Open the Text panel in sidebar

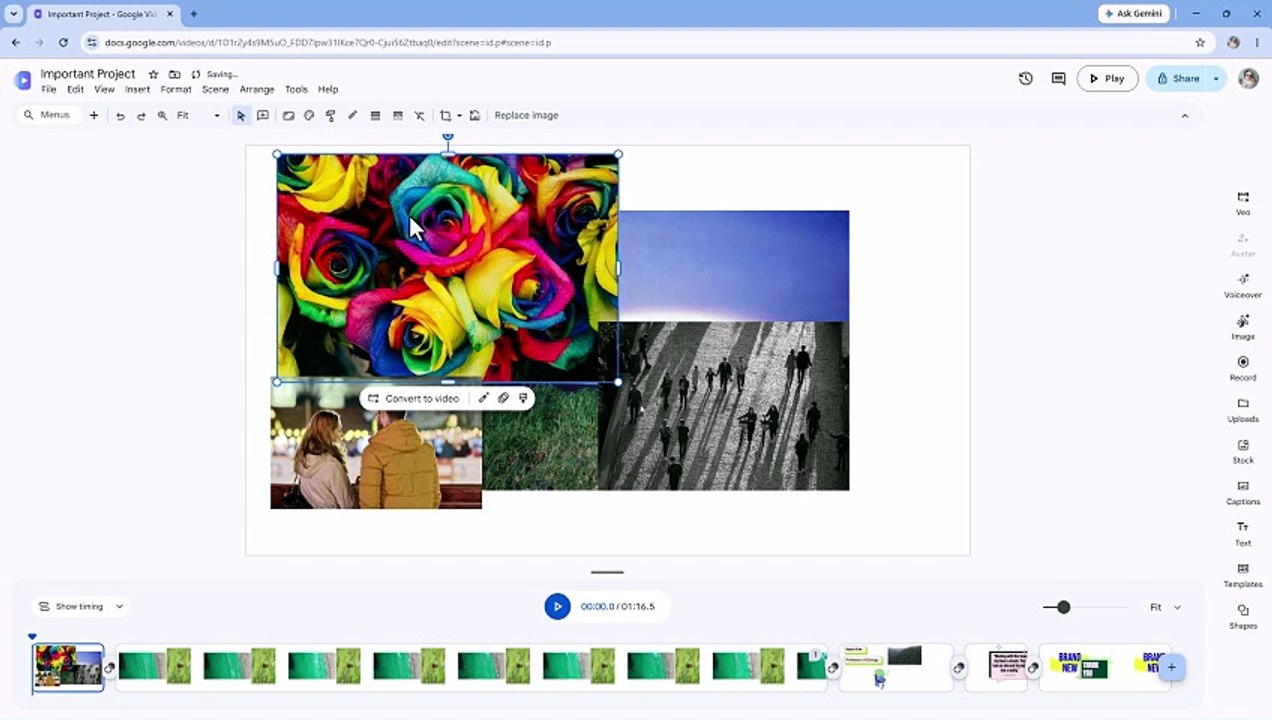[1243, 534]
